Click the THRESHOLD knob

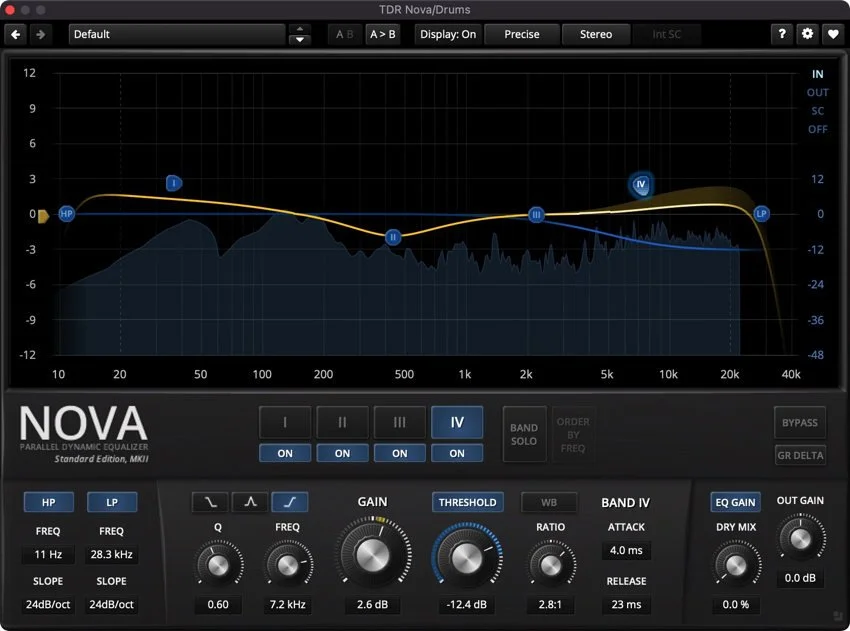(466, 557)
